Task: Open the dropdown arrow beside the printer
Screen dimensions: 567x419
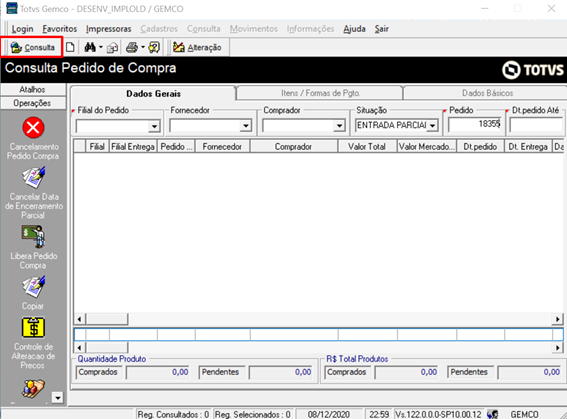Action: 143,47
